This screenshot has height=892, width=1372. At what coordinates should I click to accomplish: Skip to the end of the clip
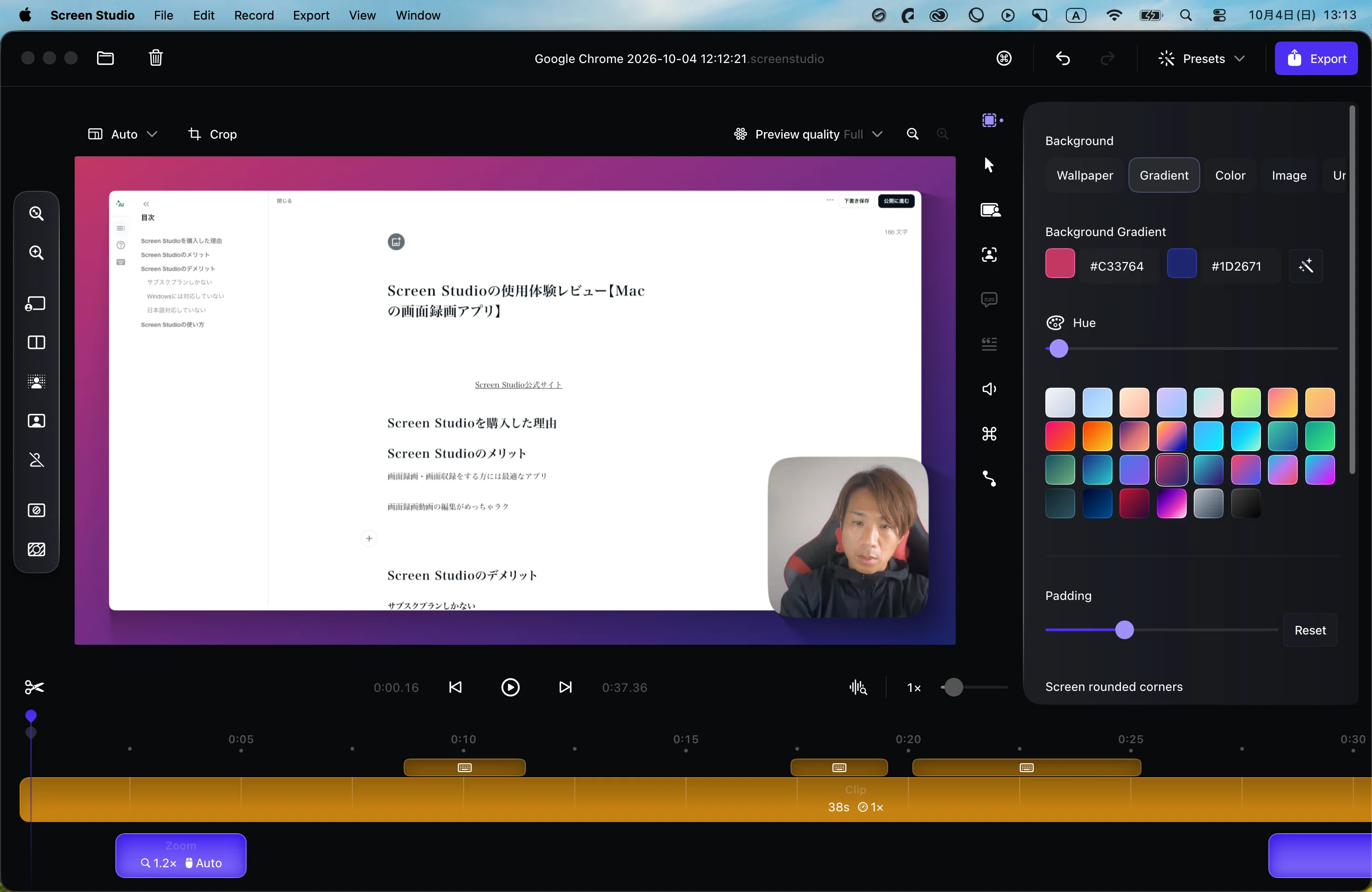click(x=565, y=687)
